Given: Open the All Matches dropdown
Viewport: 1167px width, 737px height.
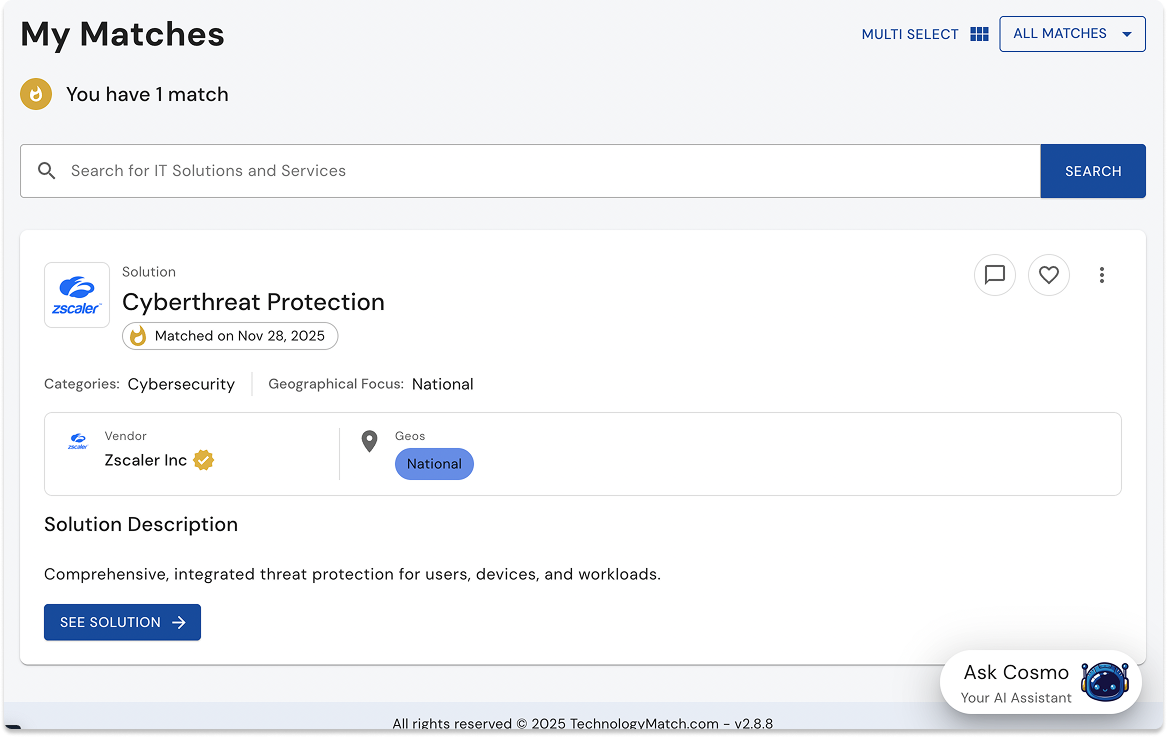Looking at the screenshot, I should (x=1072, y=34).
